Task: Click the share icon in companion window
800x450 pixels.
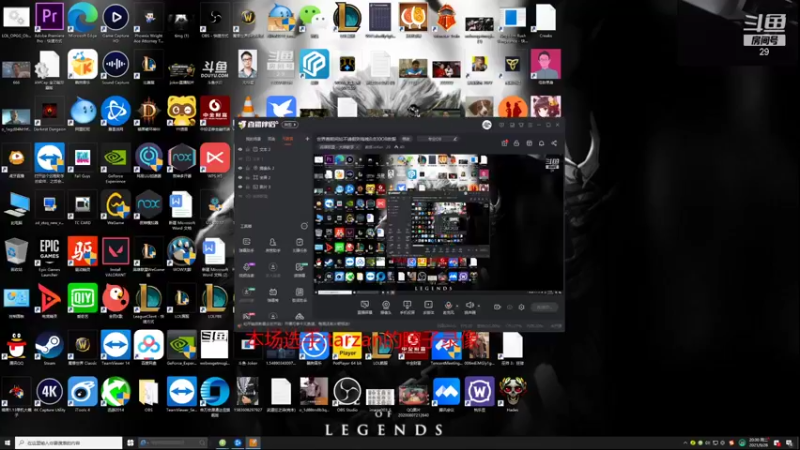Action: pos(554,143)
